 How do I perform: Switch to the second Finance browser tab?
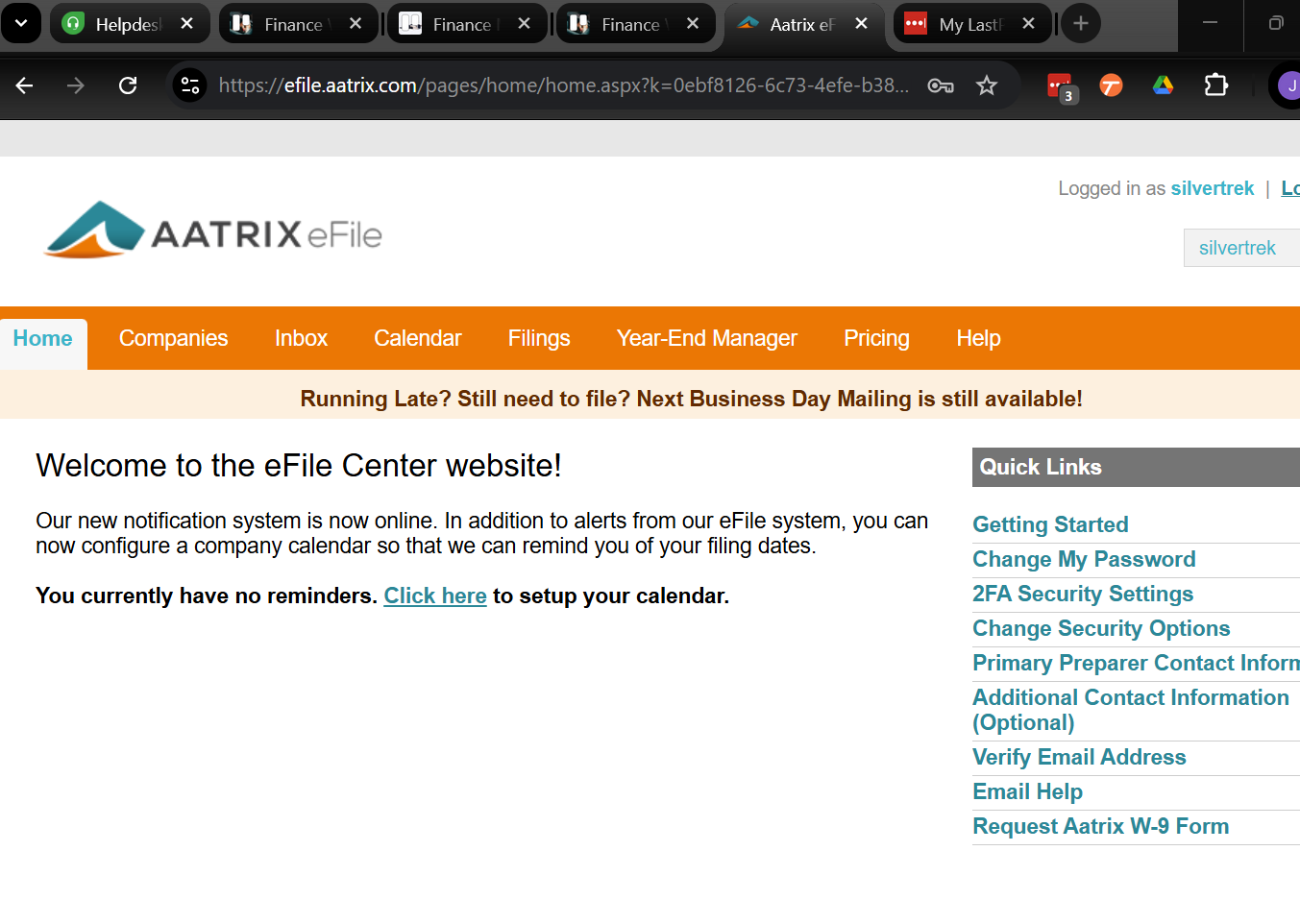coord(467,23)
